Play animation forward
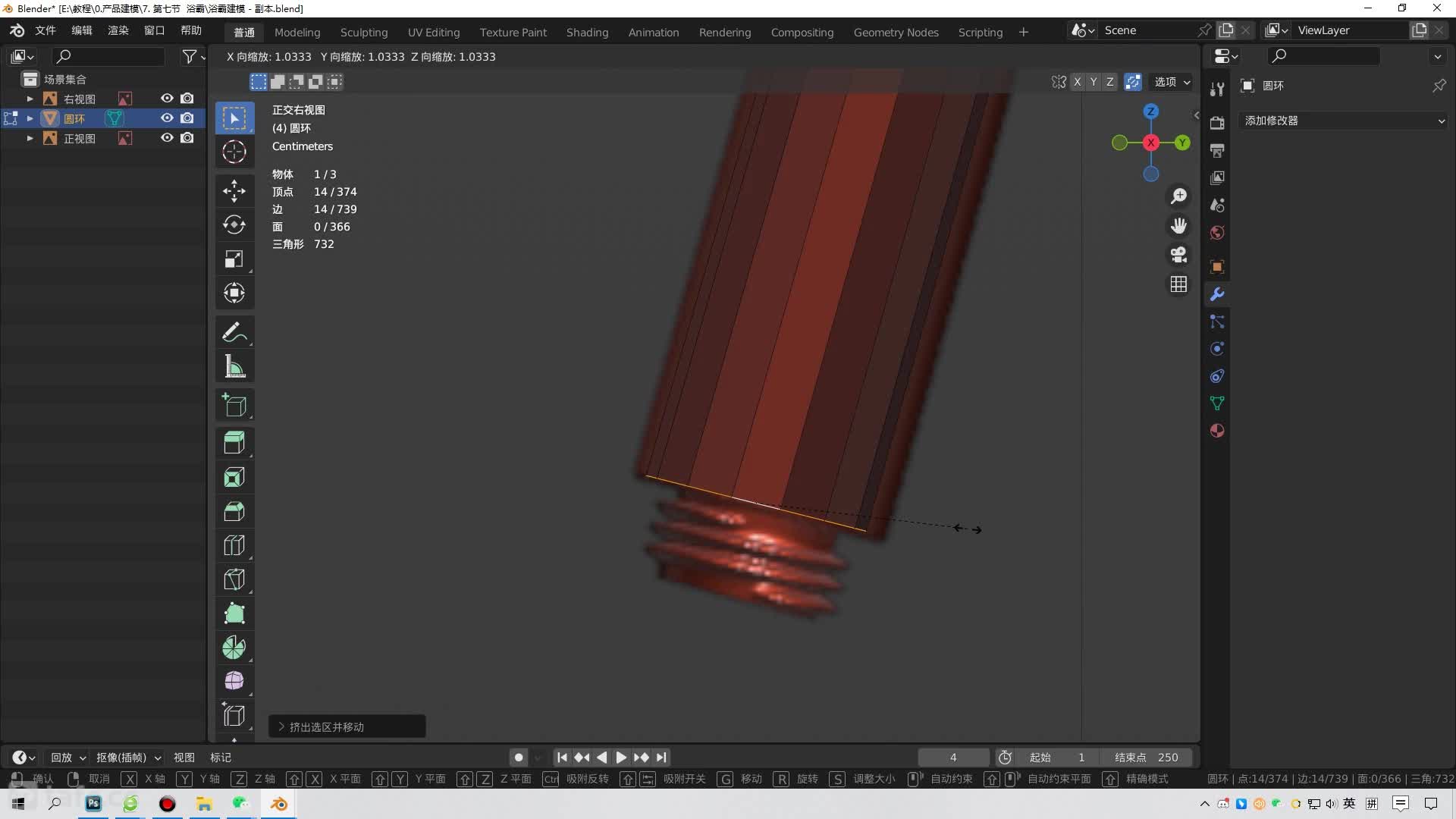Image resolution: width=1456 pixels, height=819 pixels. (621, 757)
